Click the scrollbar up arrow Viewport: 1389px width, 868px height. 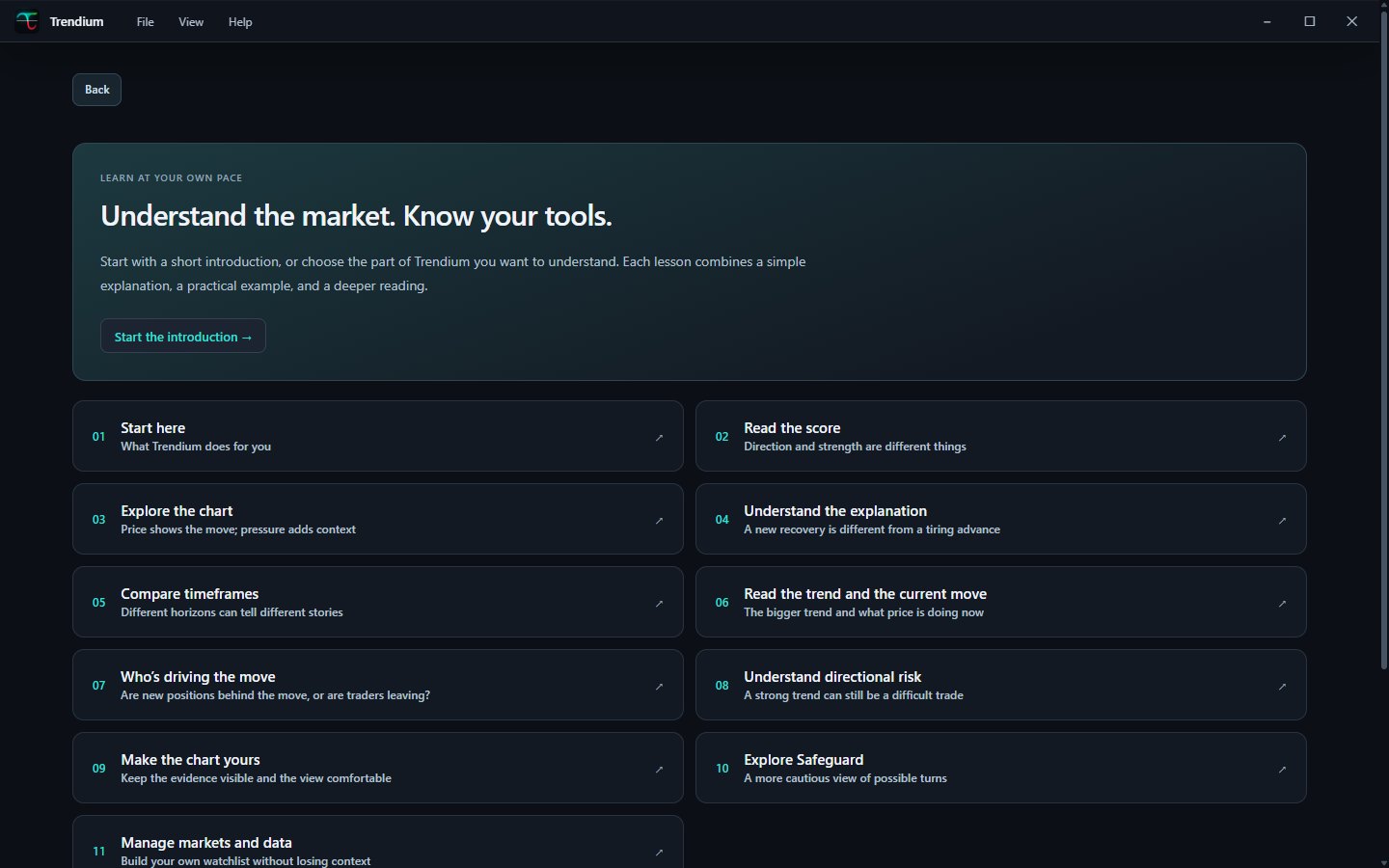coord(1383,5)
